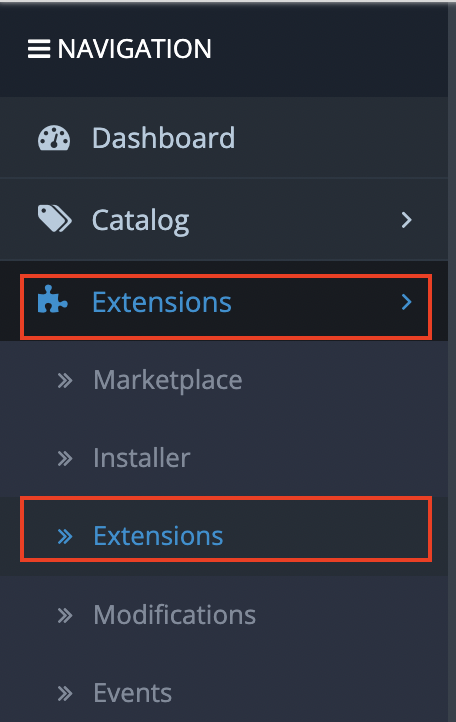Viewport: 456px width, 722px height.
Task: Click the Dashboard speedometer icon
Action: pyautogui.click(x=54, y=138)
